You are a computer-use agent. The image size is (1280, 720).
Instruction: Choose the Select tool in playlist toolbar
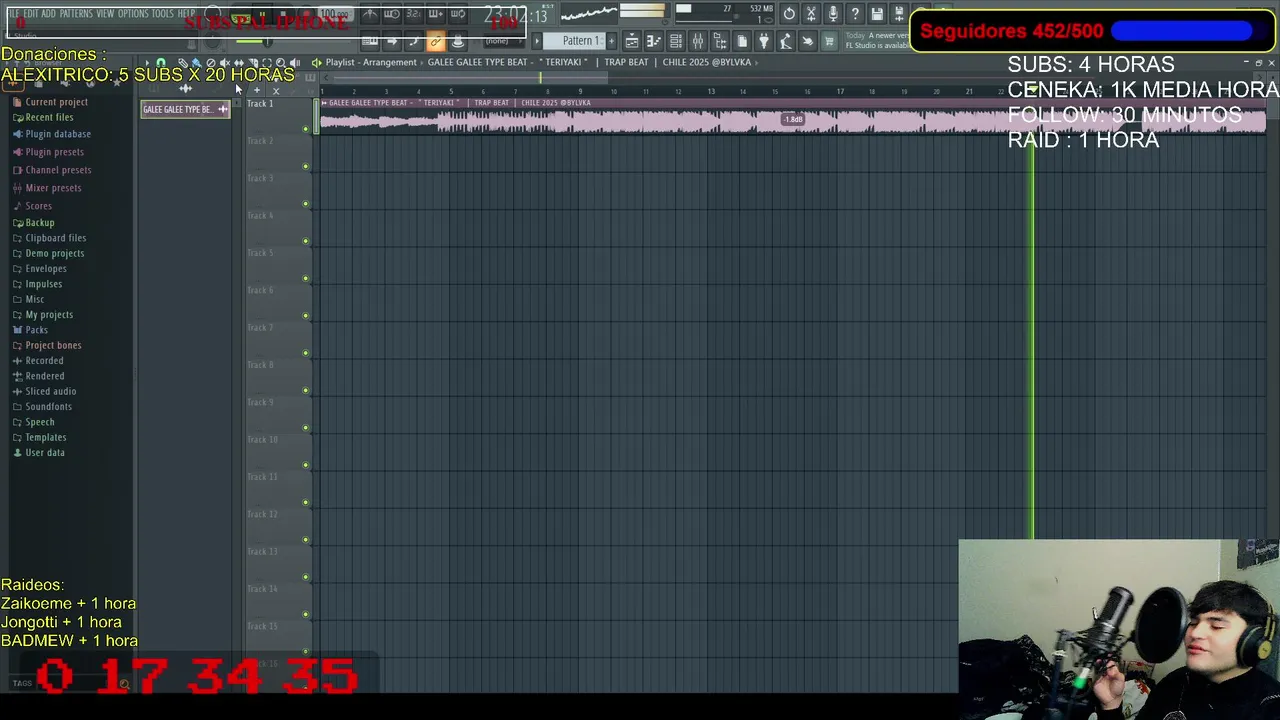point(267,62)
